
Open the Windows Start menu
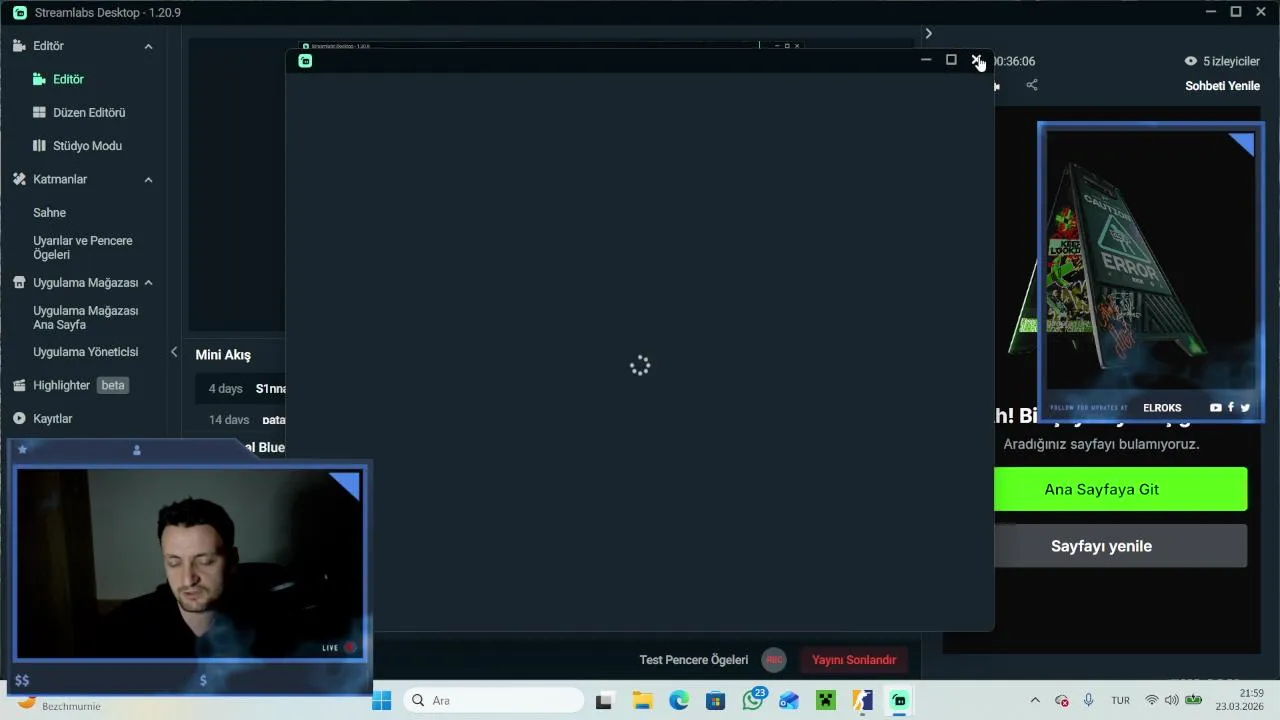click(x=382, y=701)
